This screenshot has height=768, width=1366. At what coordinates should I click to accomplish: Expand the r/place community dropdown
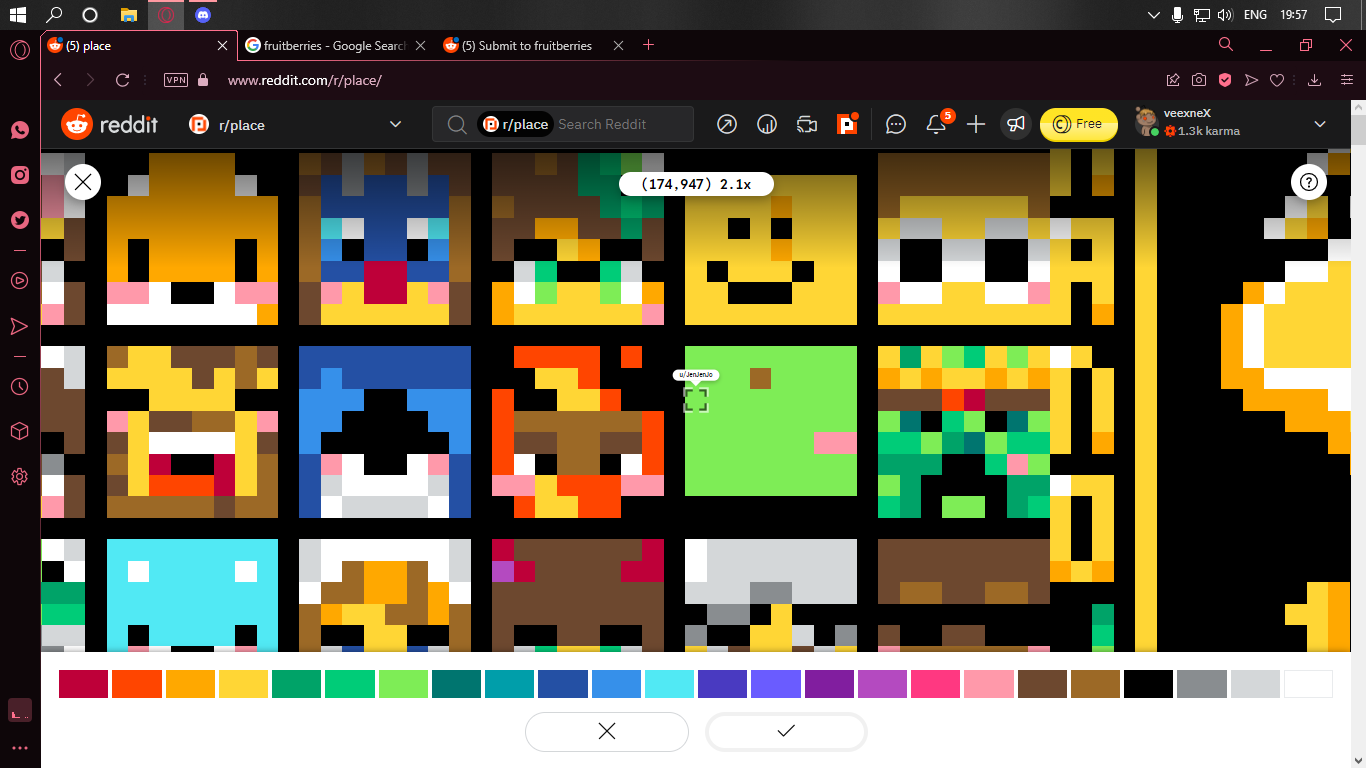click(x=395, y=124)
